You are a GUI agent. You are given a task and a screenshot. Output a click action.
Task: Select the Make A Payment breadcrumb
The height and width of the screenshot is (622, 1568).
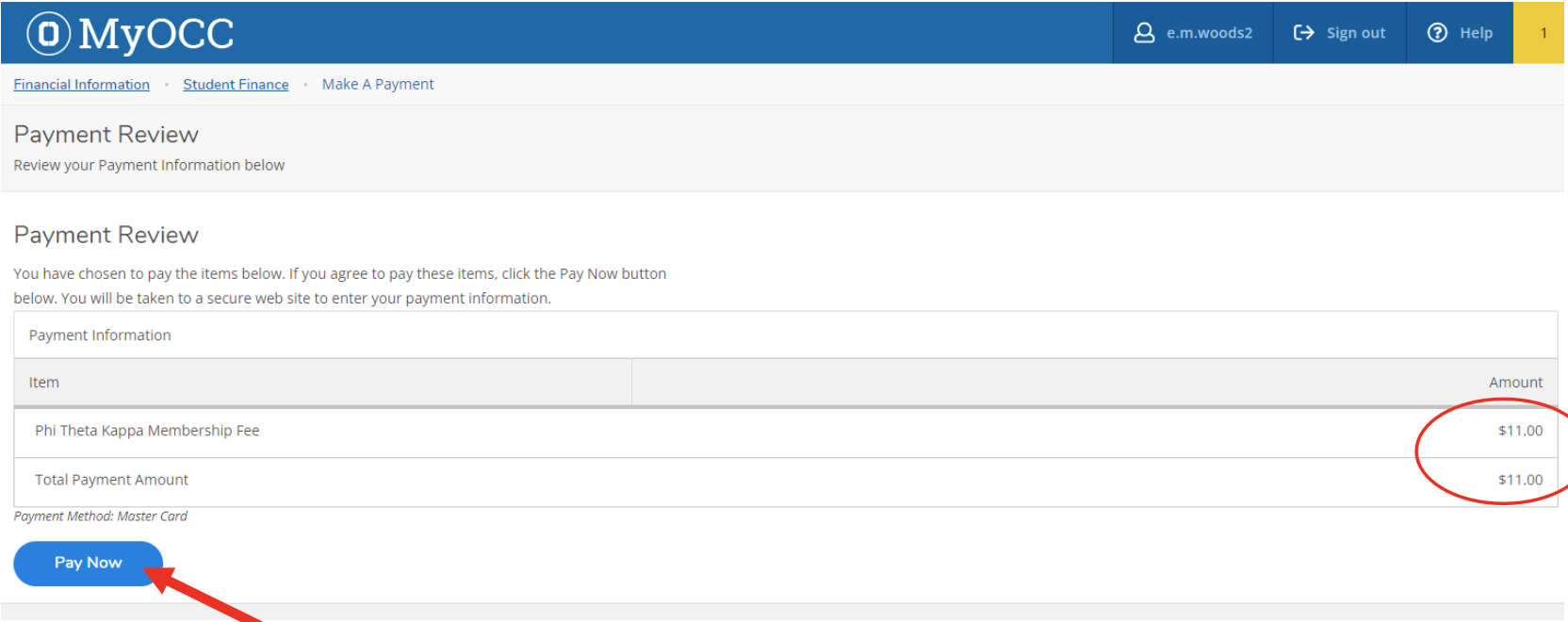point(378,85)
